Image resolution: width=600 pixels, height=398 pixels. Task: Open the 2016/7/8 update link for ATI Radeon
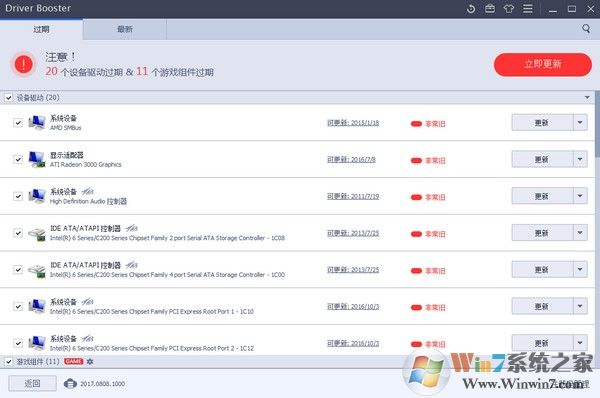pos(351,160)
